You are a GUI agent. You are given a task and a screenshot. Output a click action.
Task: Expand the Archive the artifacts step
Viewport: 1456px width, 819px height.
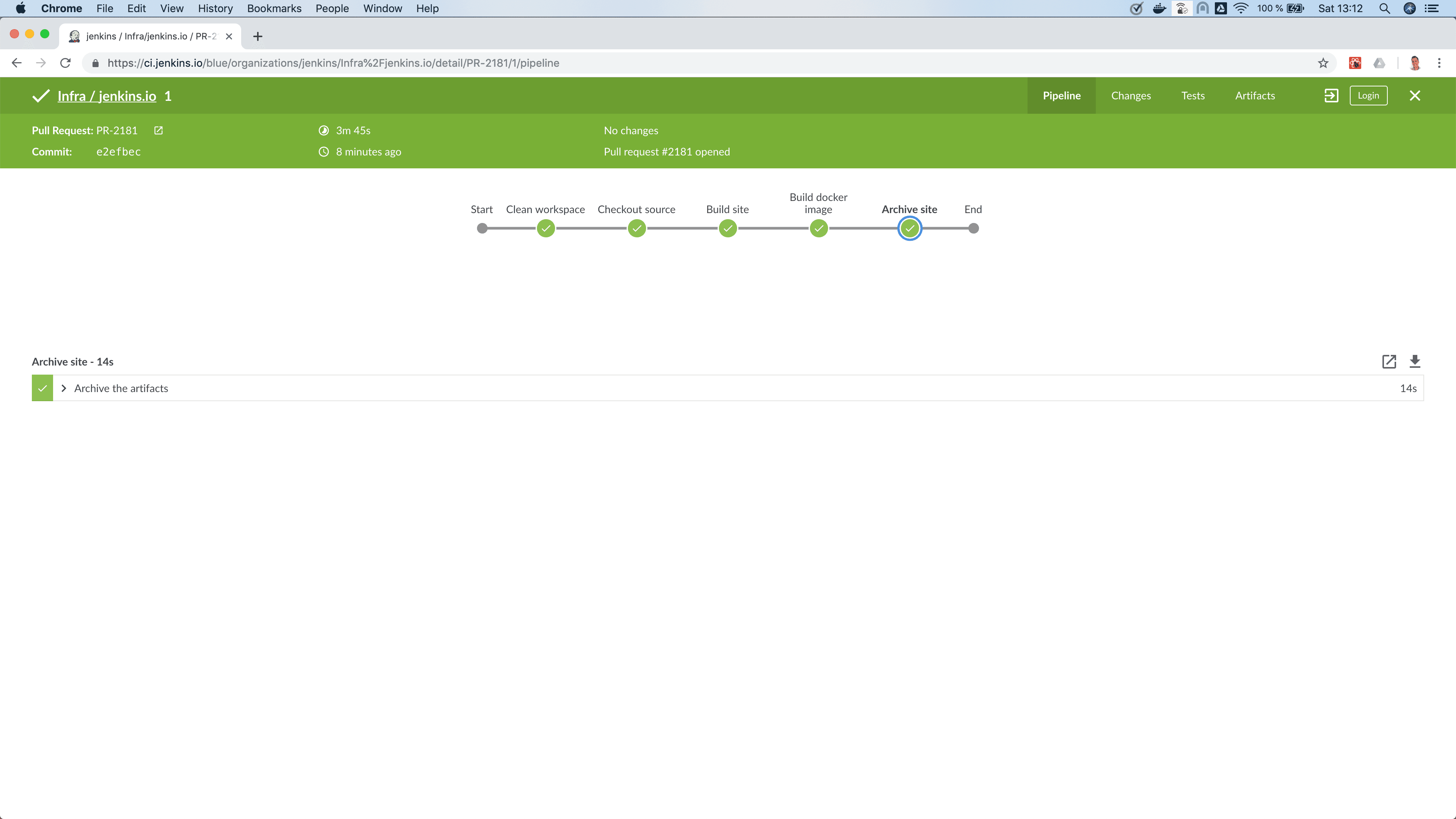(64, 388)
